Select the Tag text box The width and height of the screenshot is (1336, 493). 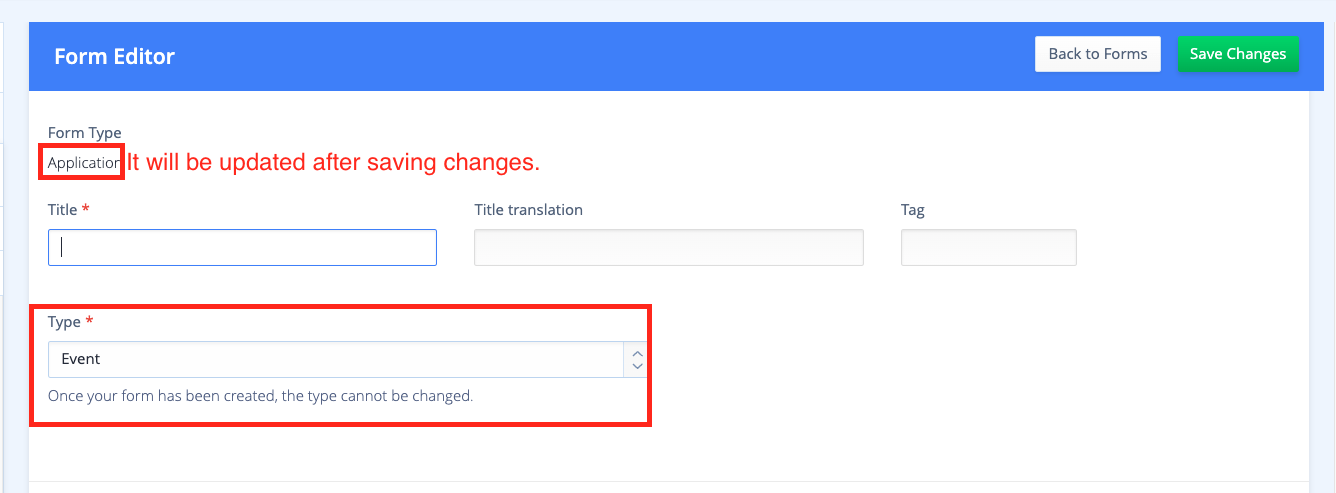point(989,247)
